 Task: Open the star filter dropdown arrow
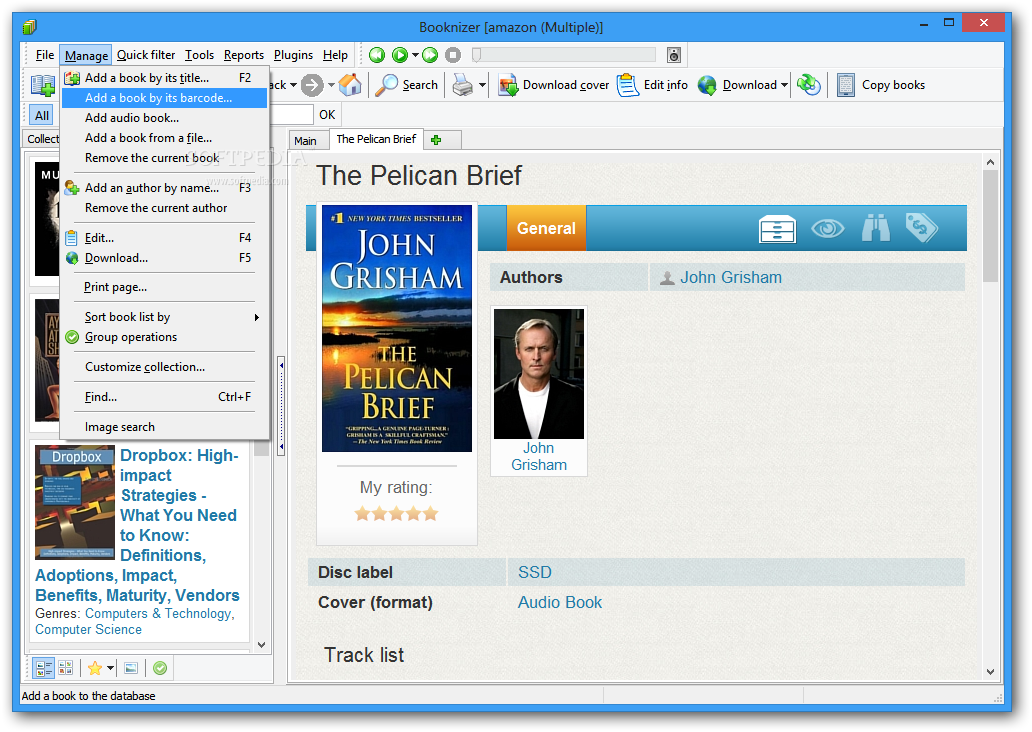[x=111, y=668]
